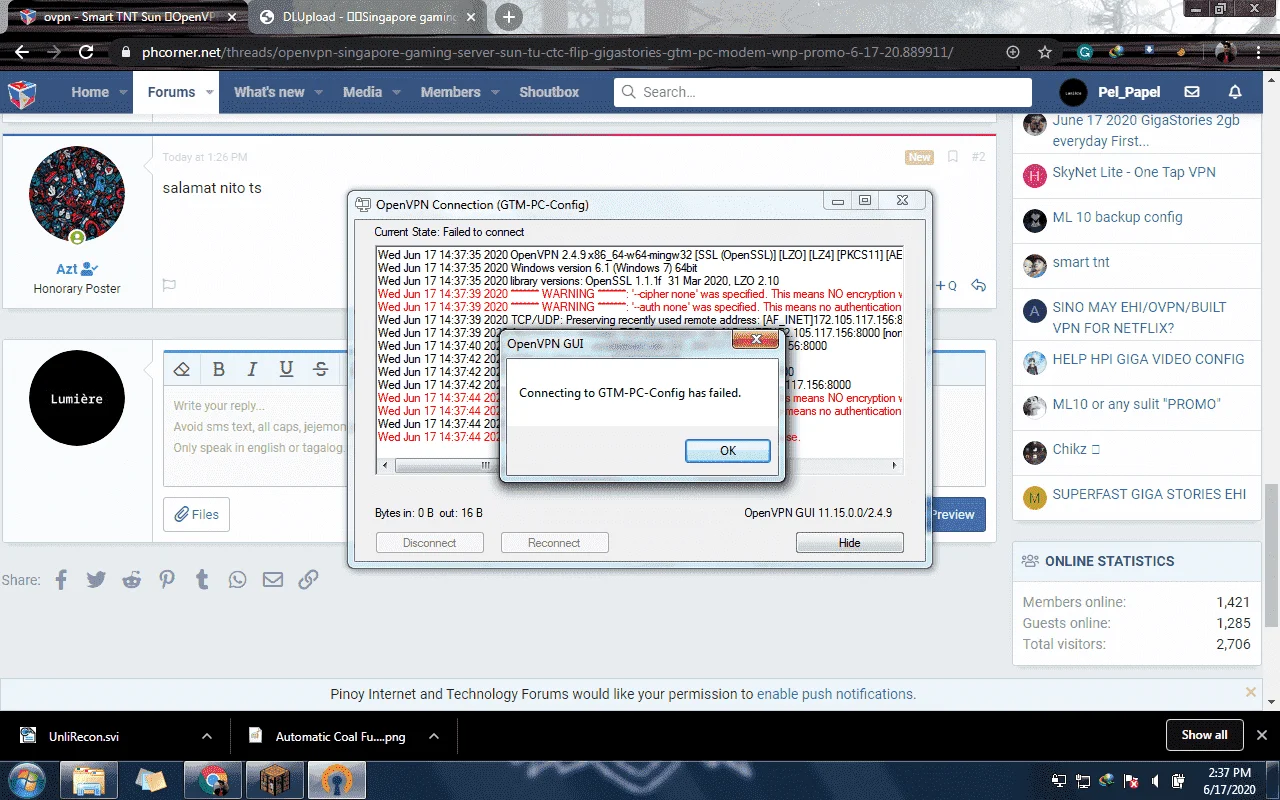The width and height of the screenshot is (1280, 800).
Task: Share the thread on Facebook
Action: (x=61, y=579)
